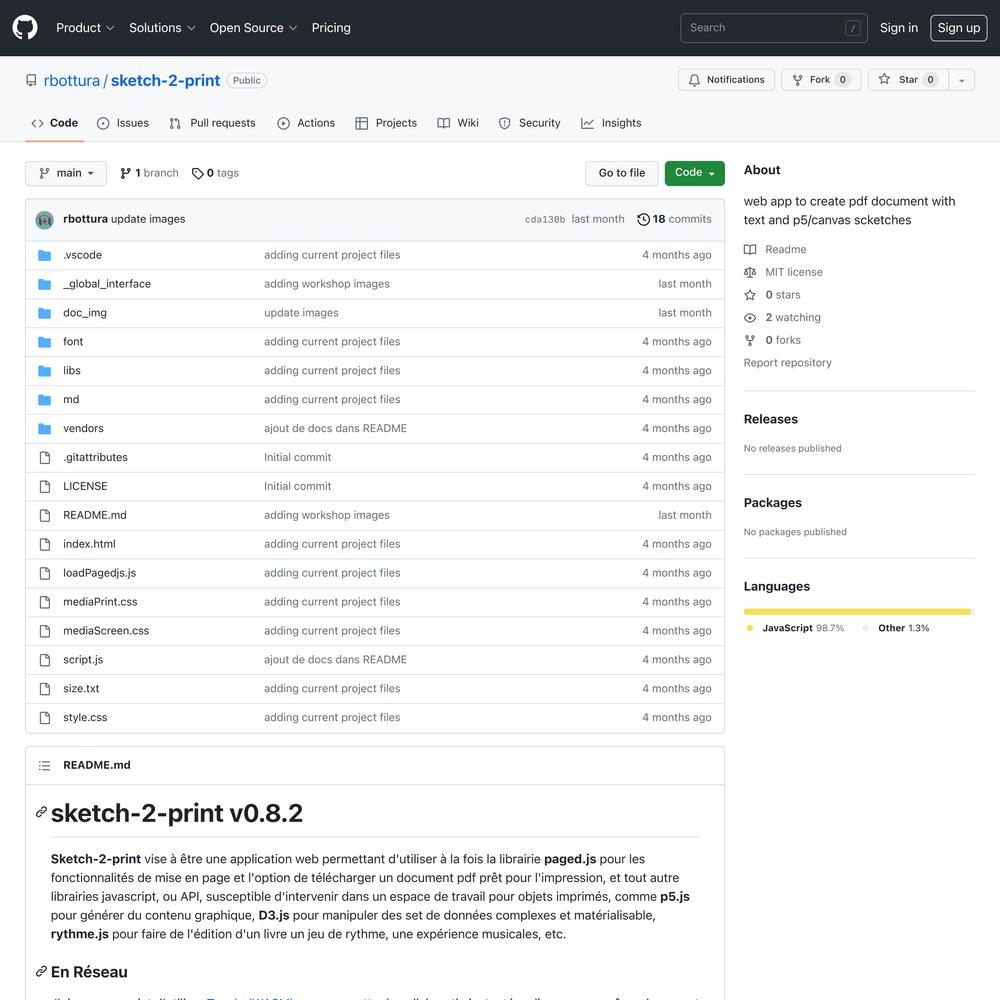
Task: Click the folder icon for .vscode
Action: (x=44, y=255)
